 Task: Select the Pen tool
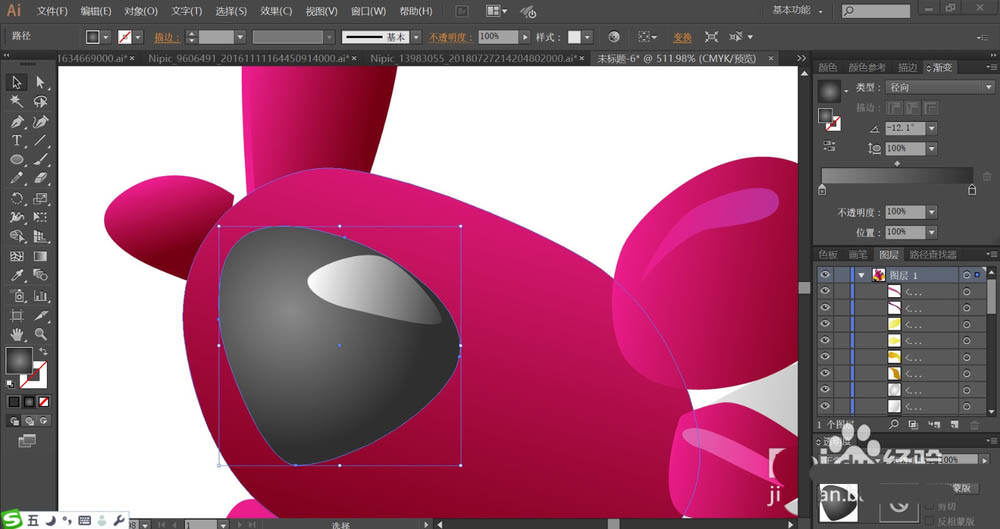click(x=17, y=121)
